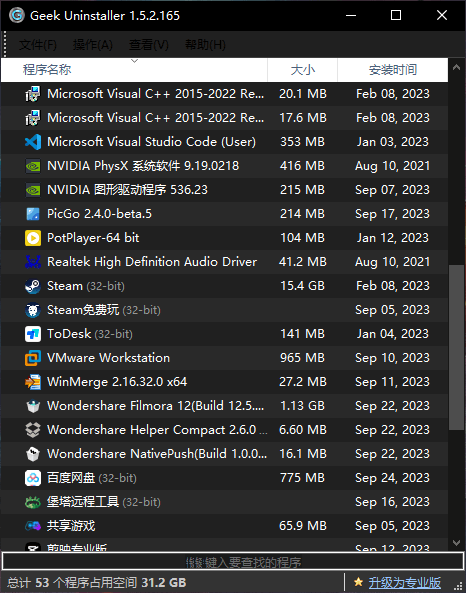Click the 总计 53 个程序 status text
Screen dimensions: 466x593
pyautogui.click(x=96, y=582)
